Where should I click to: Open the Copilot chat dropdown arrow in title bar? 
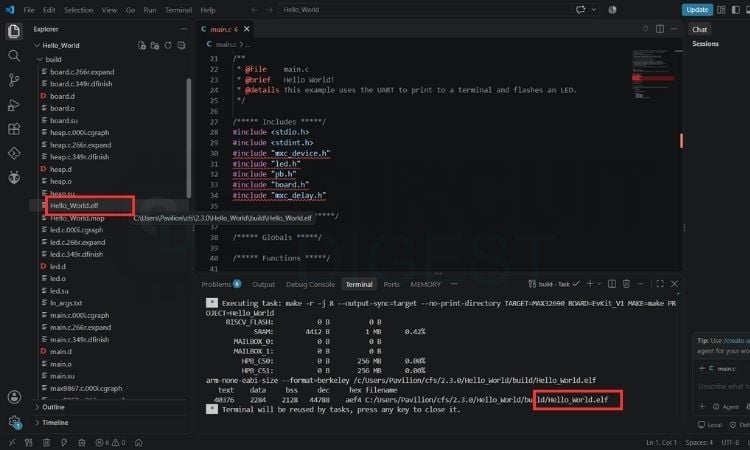[594, 10]
